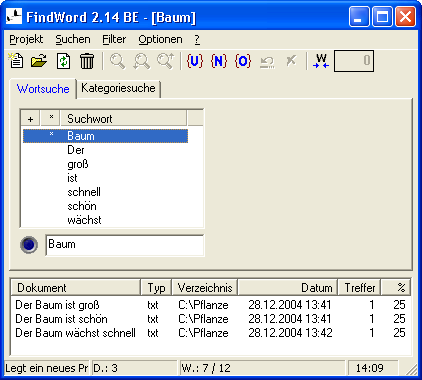This screenshot has width=422, height=380.
Task: Click the FindWord title bar application icon
Action: (14, 16)
